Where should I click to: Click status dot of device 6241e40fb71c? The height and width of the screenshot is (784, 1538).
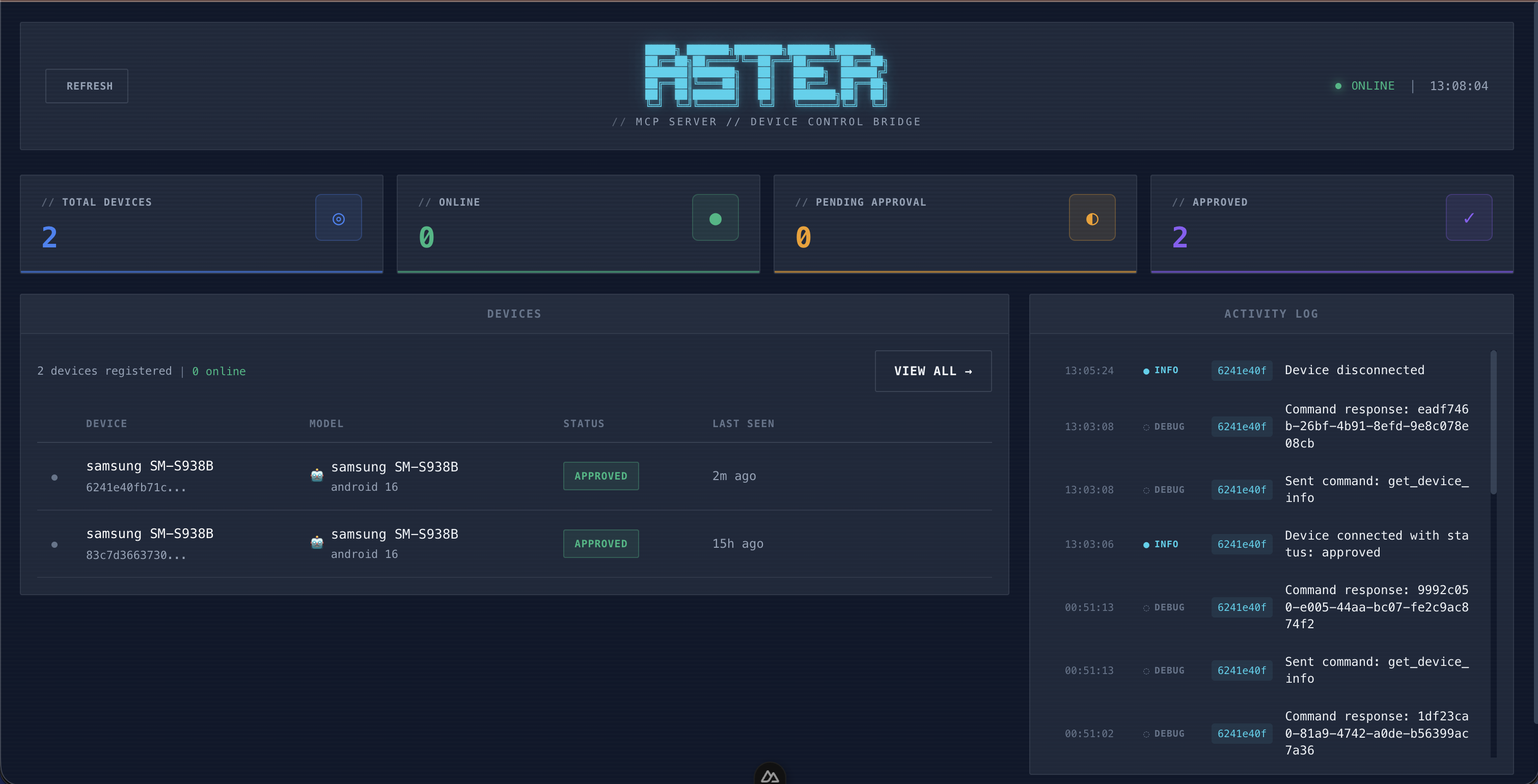[x=54, y=478]
